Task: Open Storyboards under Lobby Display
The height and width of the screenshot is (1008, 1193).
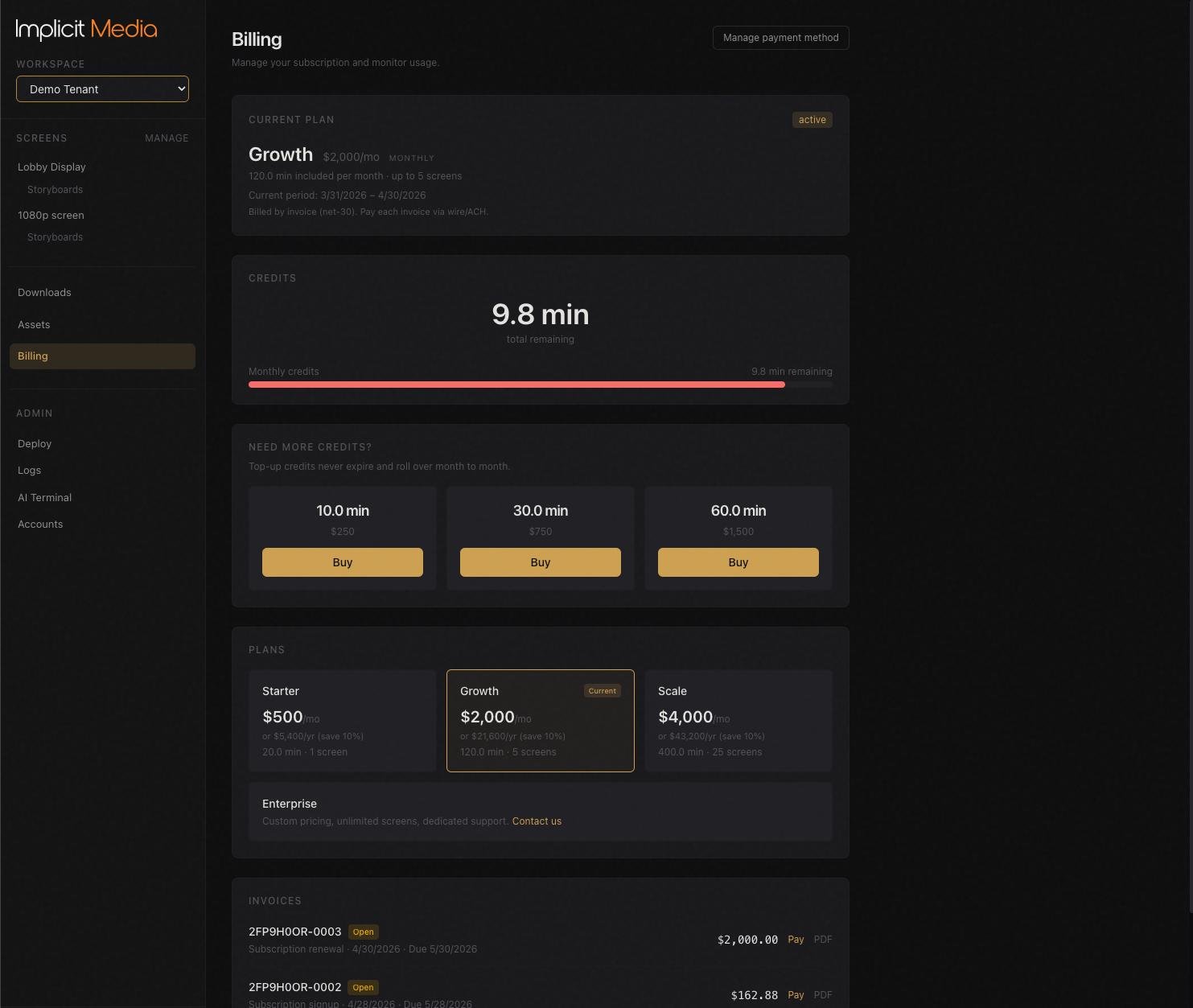Action: pyautogui.click(x=55, y=190)
